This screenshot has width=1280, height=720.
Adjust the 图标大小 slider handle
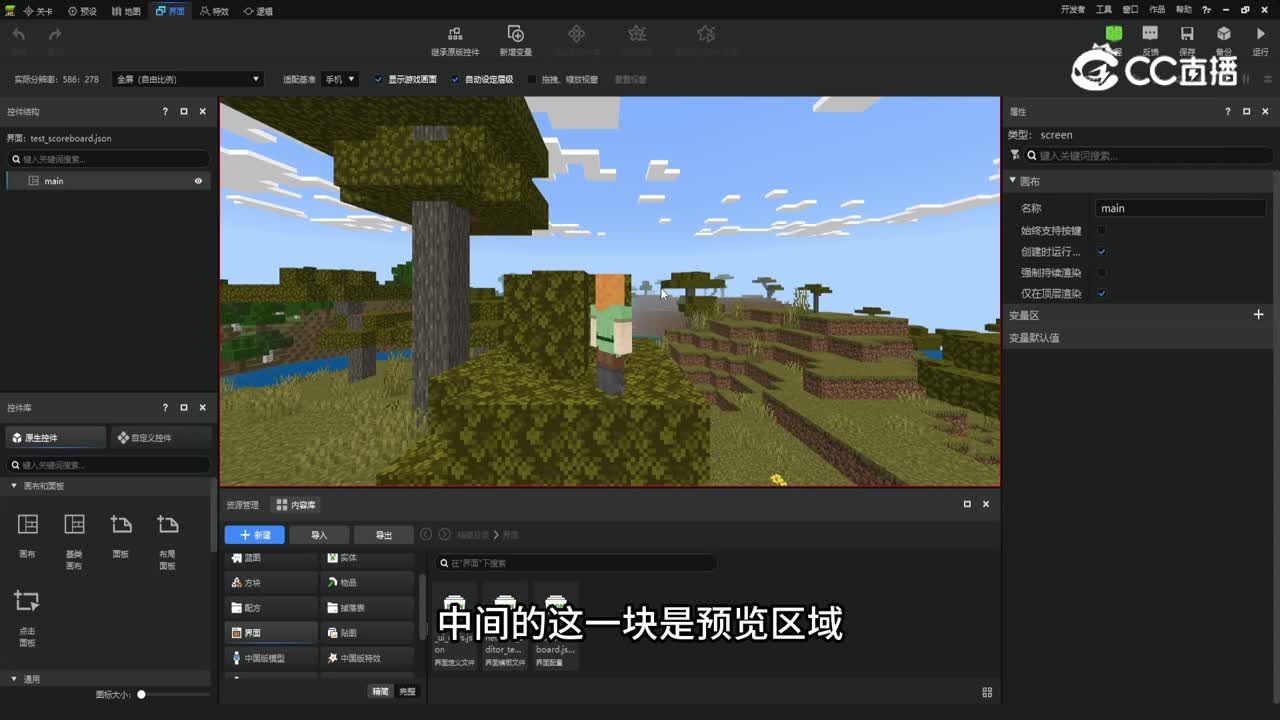[x=141, y=694]
